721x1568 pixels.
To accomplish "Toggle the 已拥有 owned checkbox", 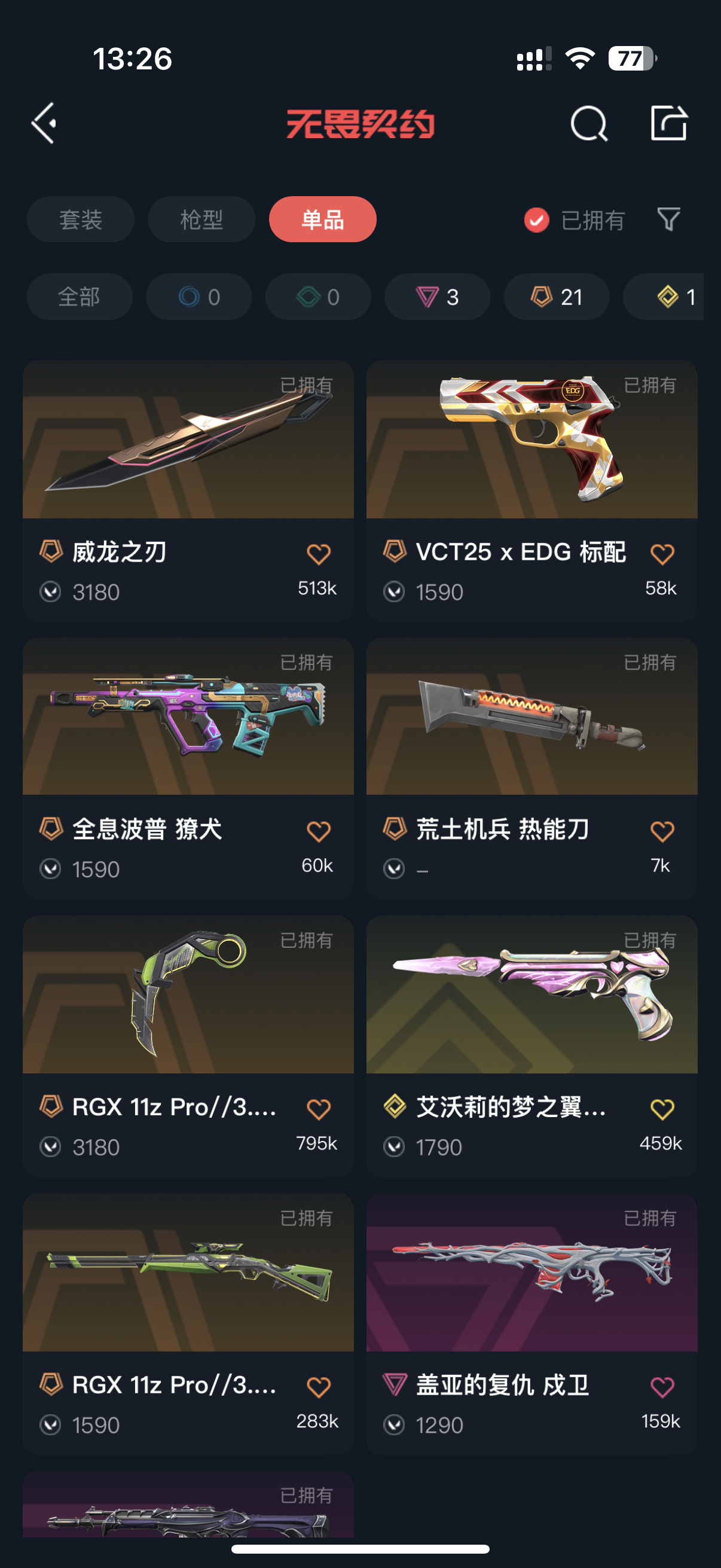I will (536, 219).
